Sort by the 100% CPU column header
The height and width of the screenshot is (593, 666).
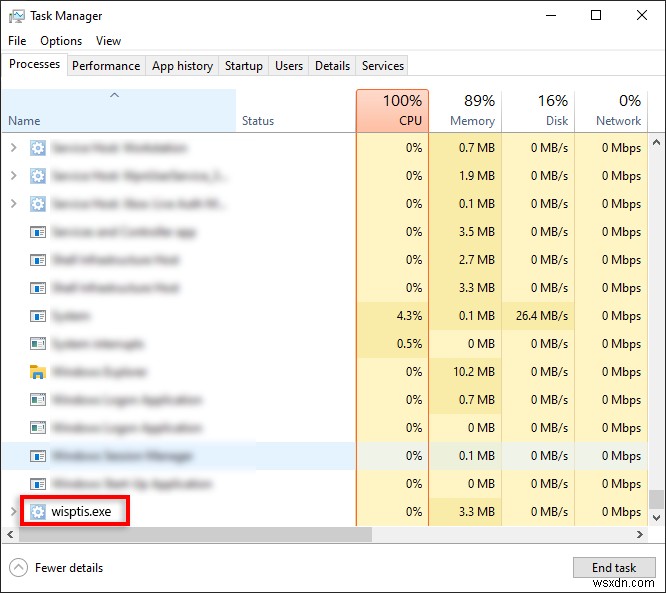point(392,110)
